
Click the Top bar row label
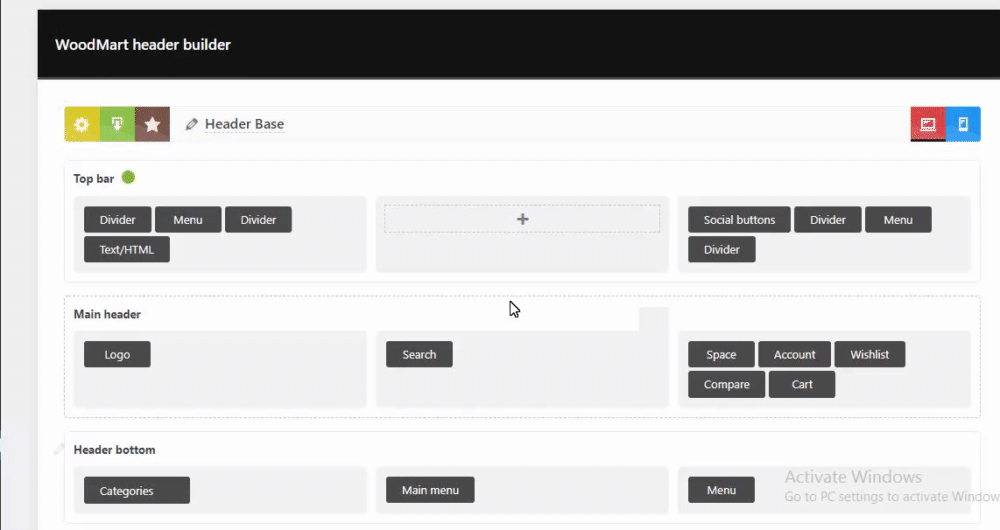[94, 179]
